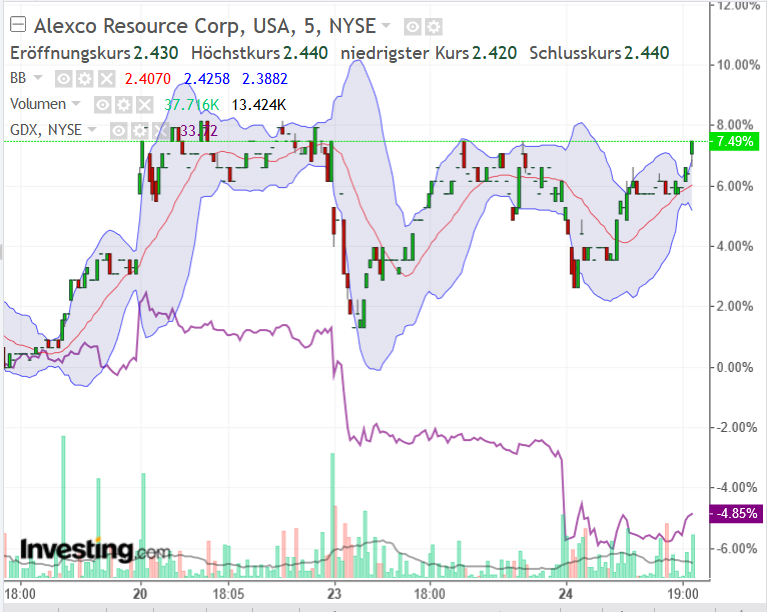The width and height of the screenshot is (767, 612).
Task: Click the BB indicator name label
Action: (x=18, y=78)
